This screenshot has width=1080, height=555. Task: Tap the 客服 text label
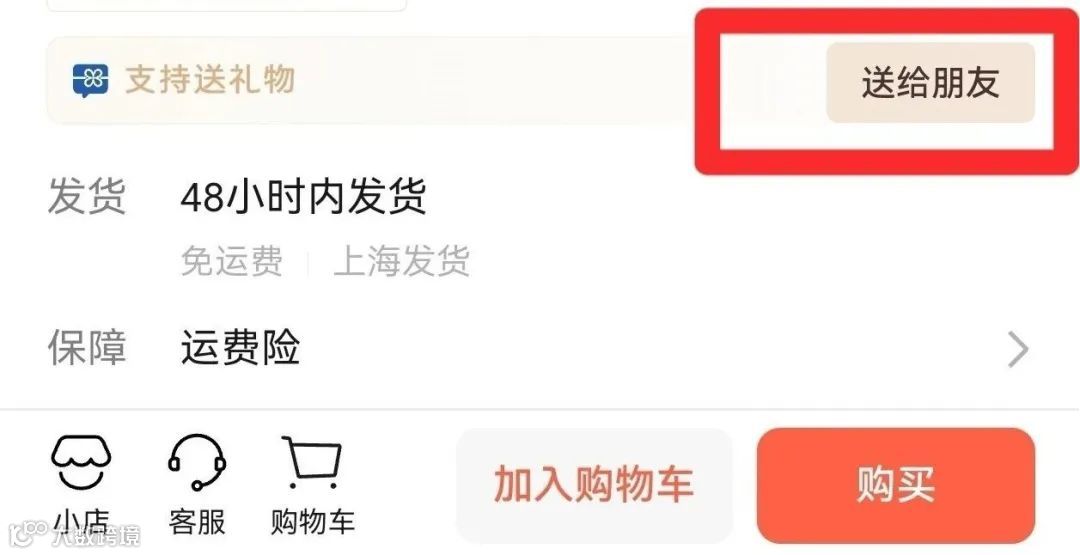point(197,523)
